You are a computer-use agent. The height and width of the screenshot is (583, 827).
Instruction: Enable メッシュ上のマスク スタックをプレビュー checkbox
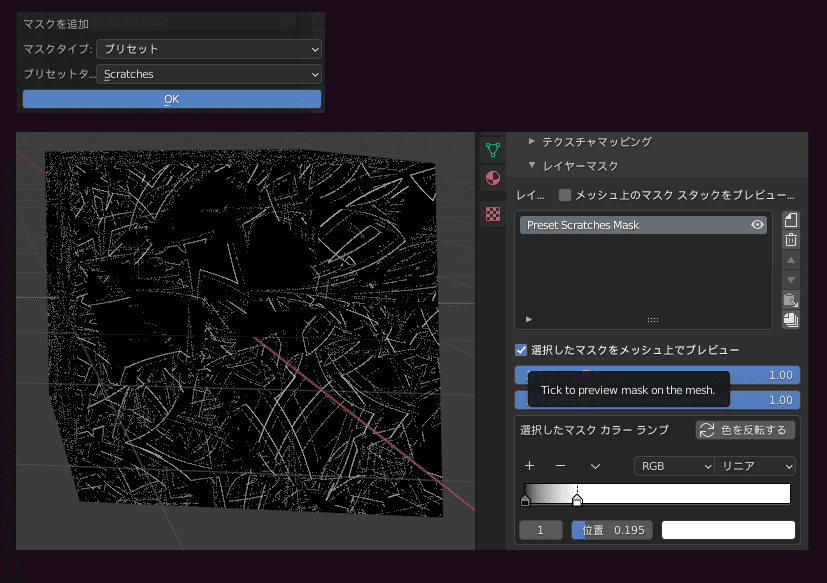(565, 195)
